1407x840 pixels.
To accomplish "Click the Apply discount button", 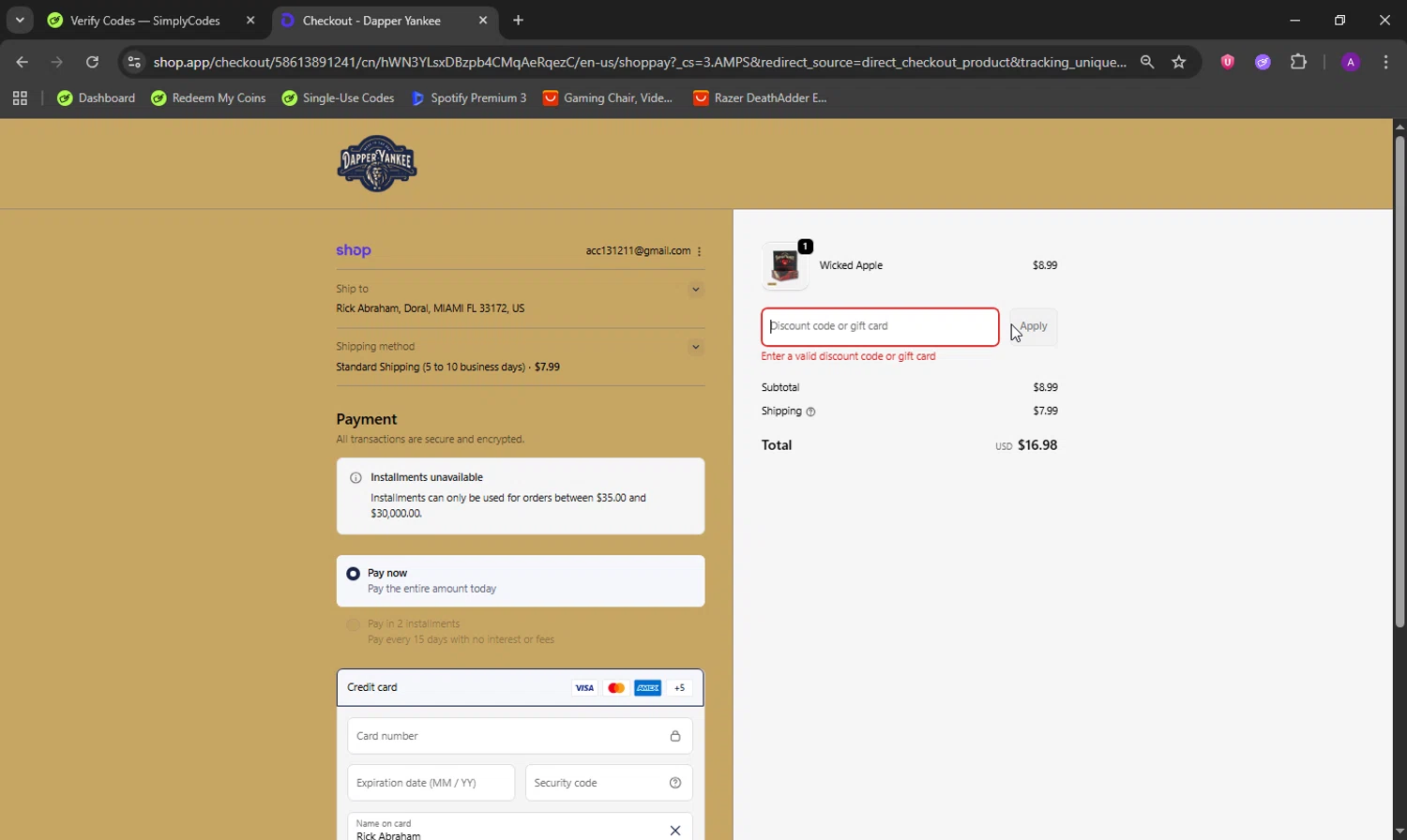I will 1034,327.
